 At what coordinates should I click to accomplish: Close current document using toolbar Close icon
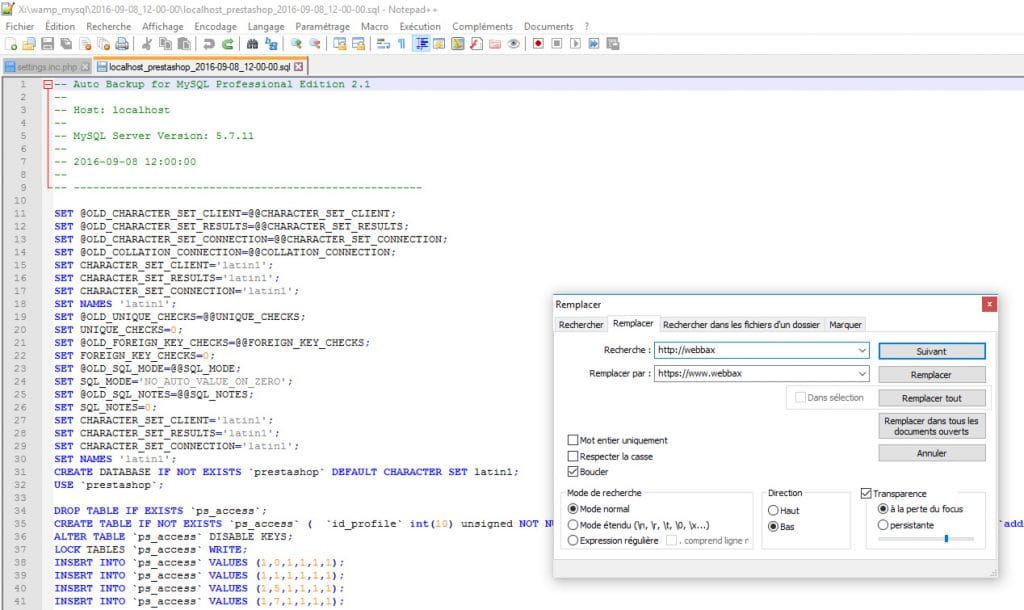pos(85,44)
